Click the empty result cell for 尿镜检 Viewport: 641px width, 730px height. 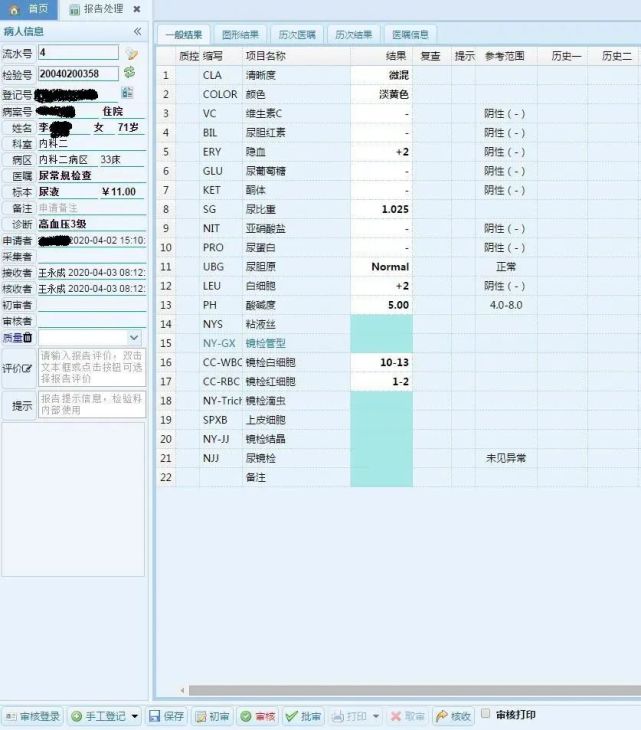point(381,458)
